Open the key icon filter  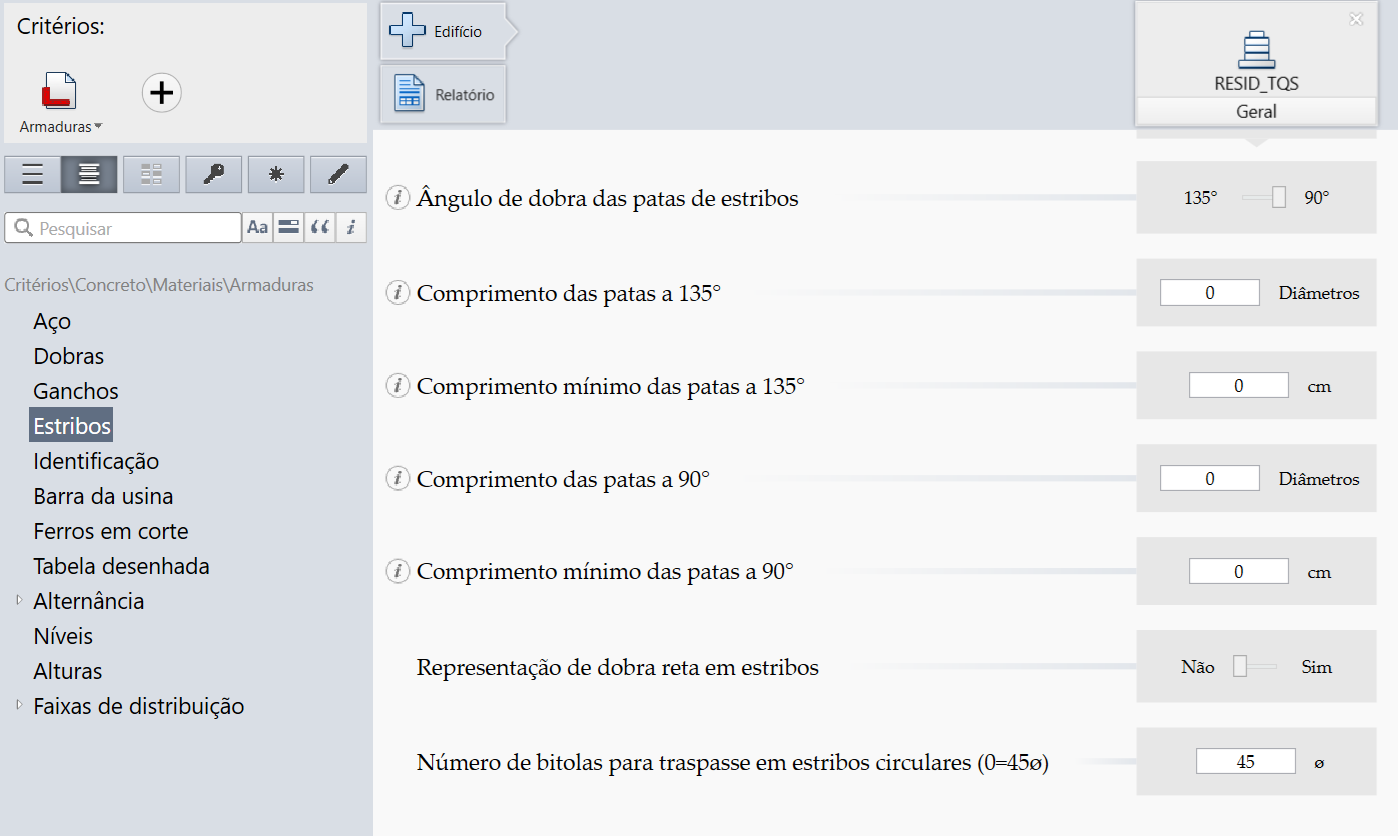[214, 174]
